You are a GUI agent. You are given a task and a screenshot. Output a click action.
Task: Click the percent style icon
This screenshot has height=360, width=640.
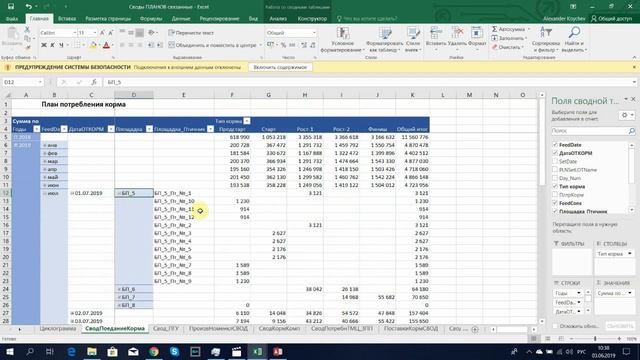click(x=283, y=45)
